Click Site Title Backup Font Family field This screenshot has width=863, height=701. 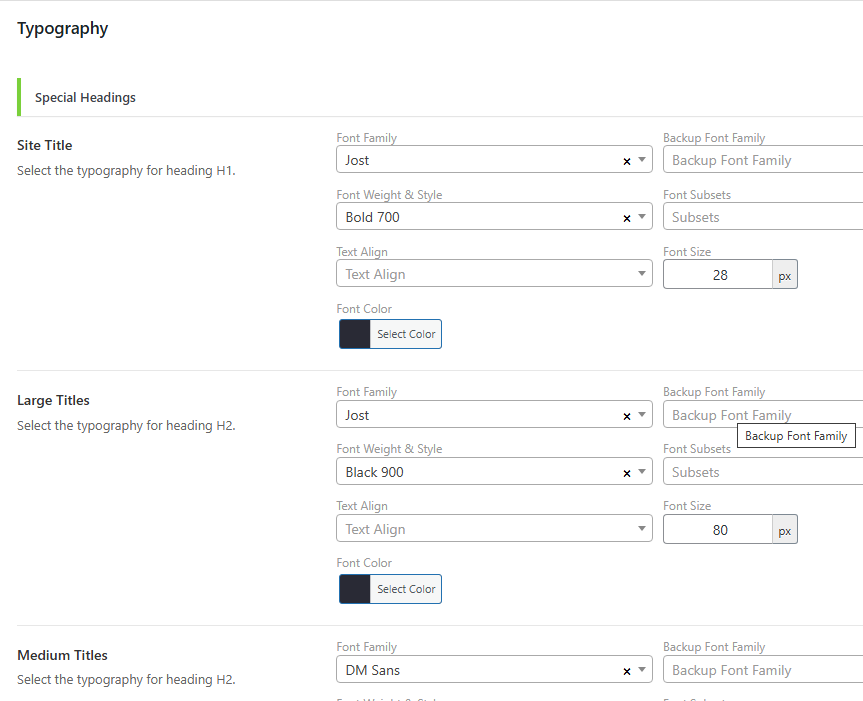tap(762, 160)
